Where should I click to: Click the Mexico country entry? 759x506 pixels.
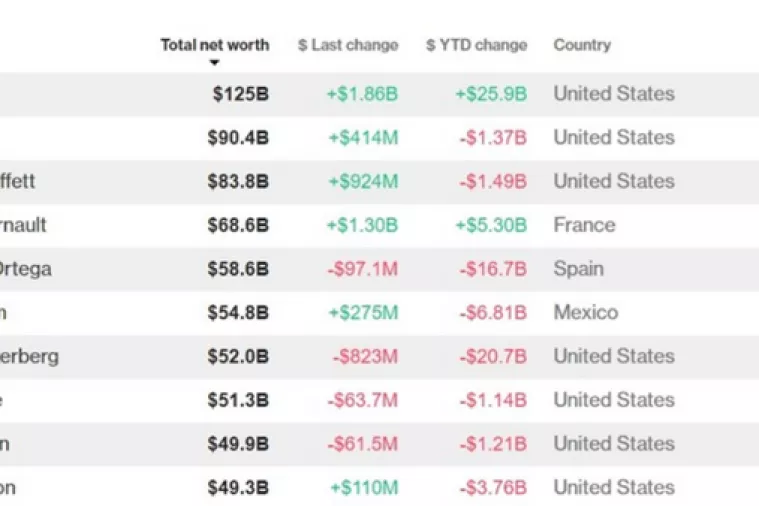[585, 313]
